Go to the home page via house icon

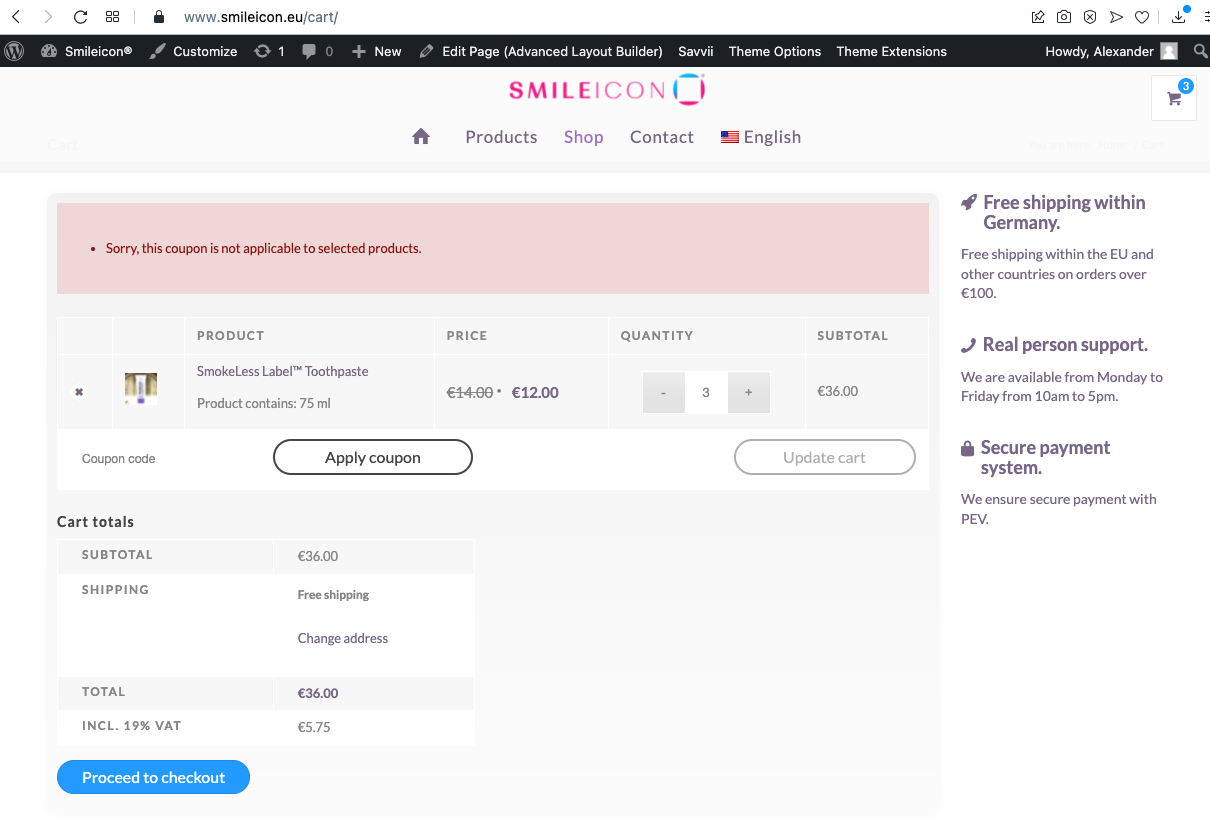(x=421, y=137)
